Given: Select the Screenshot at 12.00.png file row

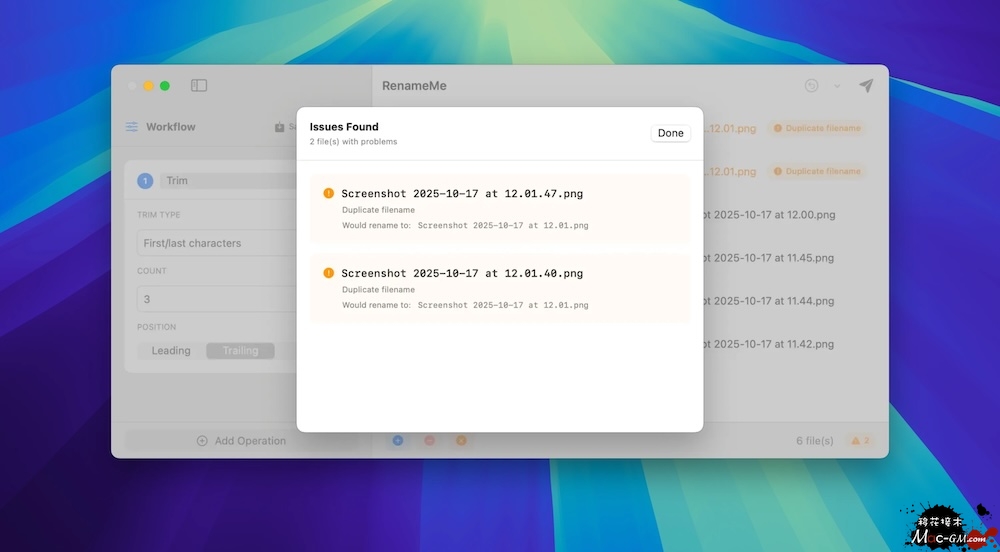Looking at the screenshot, I should [770, 214].
